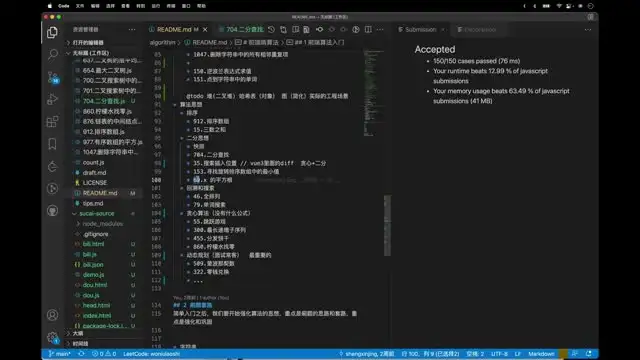The height and width of the screenshot is (360, 640).
Task: Open the Explorer view in the activity bar
Action: [52, 32]
